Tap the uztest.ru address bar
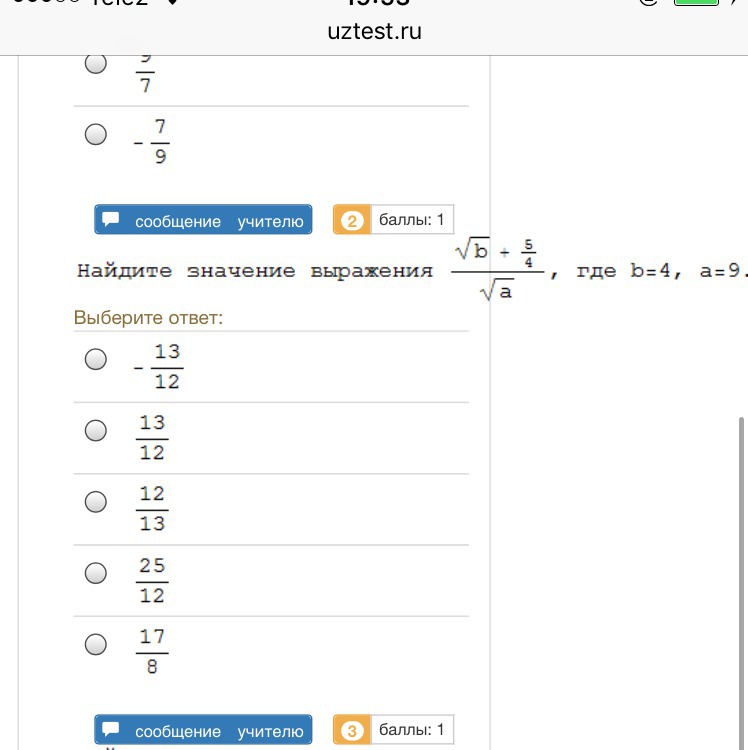 [x=374, y=31]
